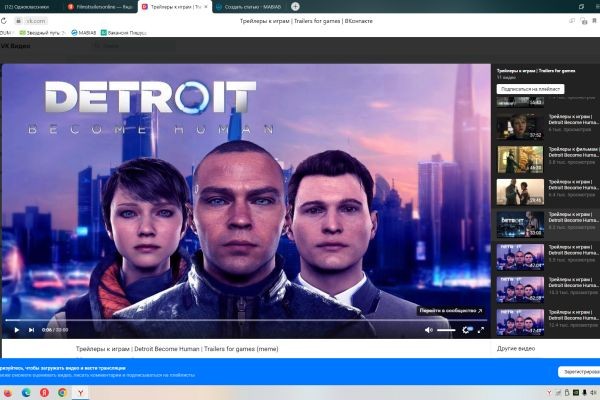Open Microsoft Edge from taskbar
Viewport: 600px width, 400px height.
click(x=26, y=393)
